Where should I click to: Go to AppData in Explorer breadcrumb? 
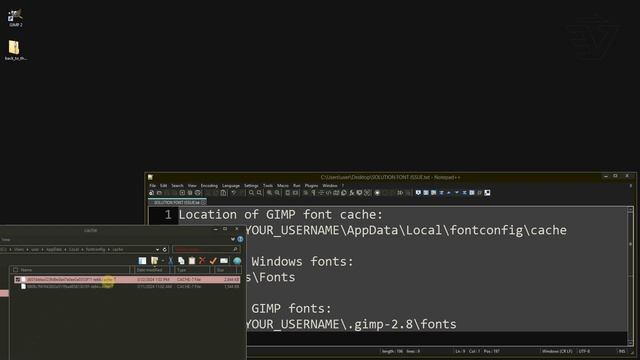click(53, 249)
